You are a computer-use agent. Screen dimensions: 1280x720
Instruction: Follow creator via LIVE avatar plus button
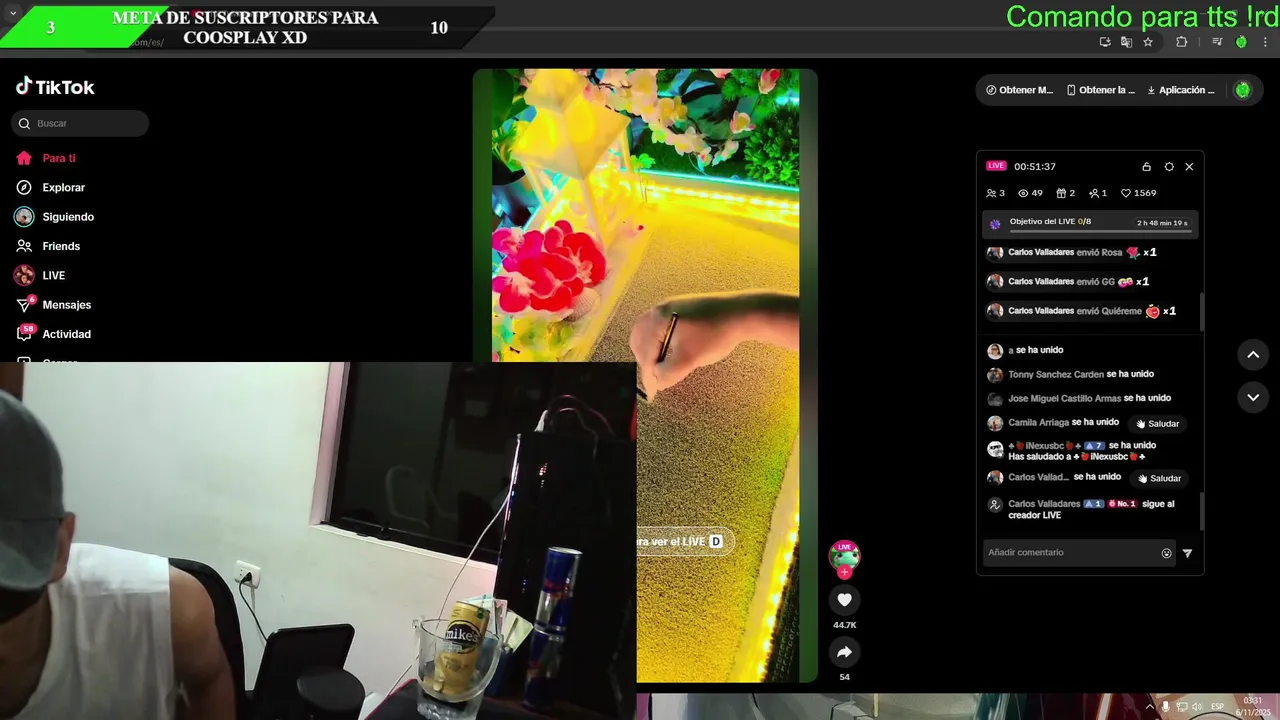844,573
